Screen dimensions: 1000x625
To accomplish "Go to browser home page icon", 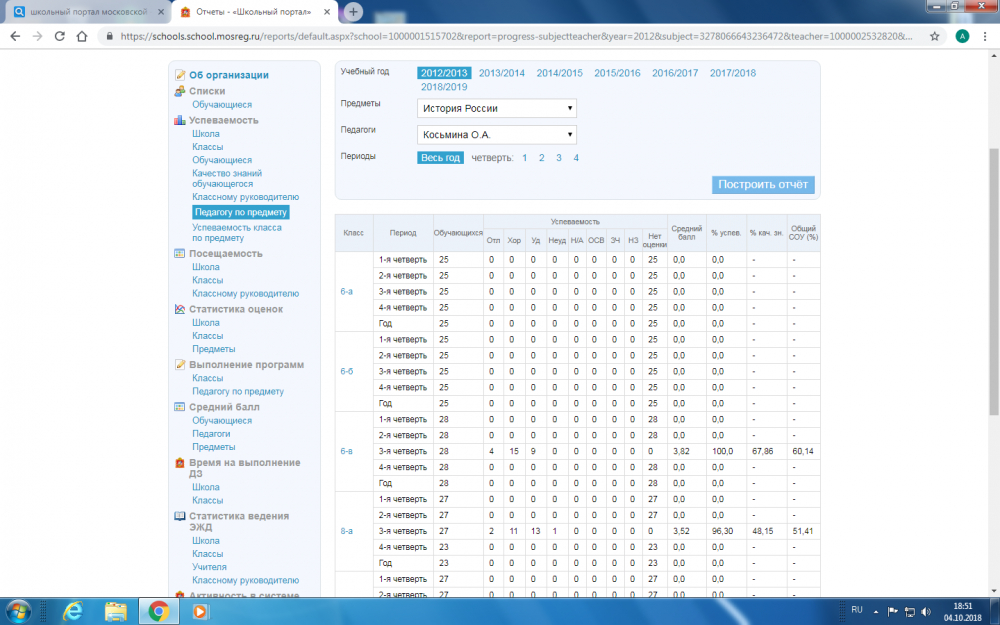I will point(82,36).
